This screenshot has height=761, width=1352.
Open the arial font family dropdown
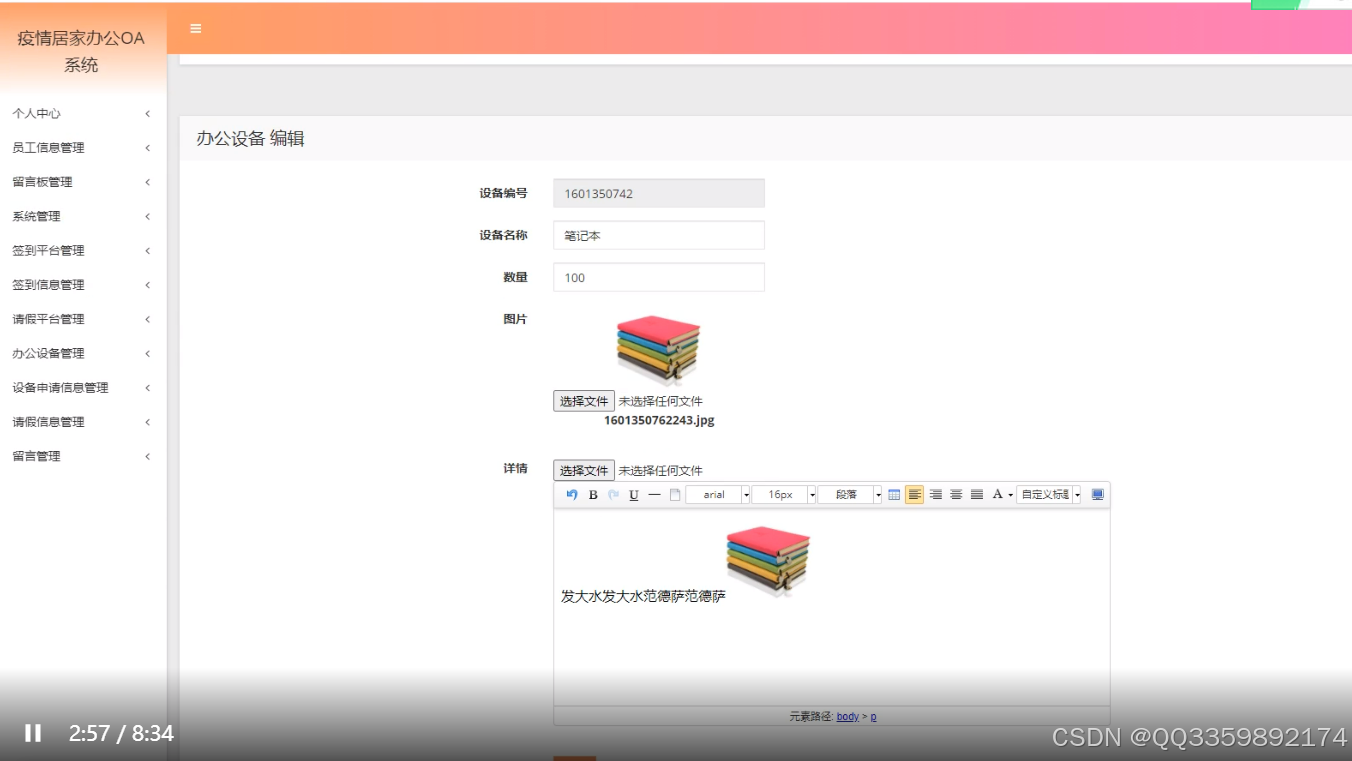(718, 495)
